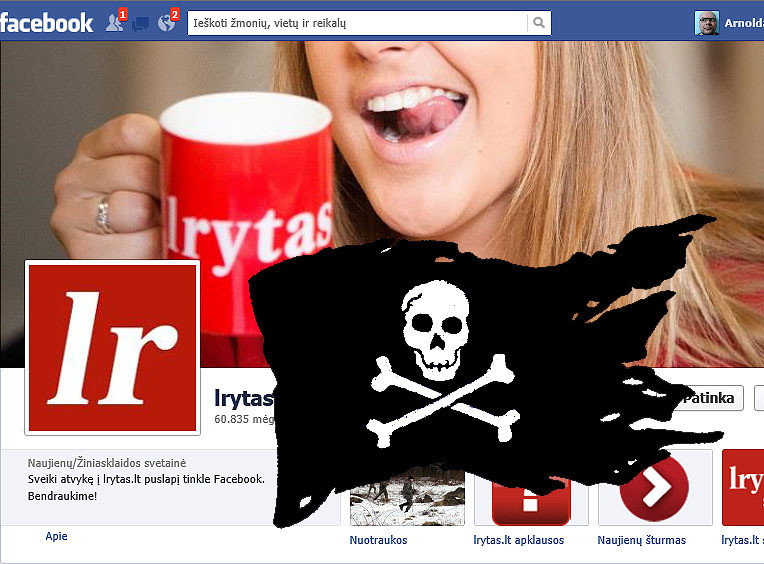This screenshot has width=764, height=564.
Task: Click the Naujienų šturmas text label
Action: 642,541
